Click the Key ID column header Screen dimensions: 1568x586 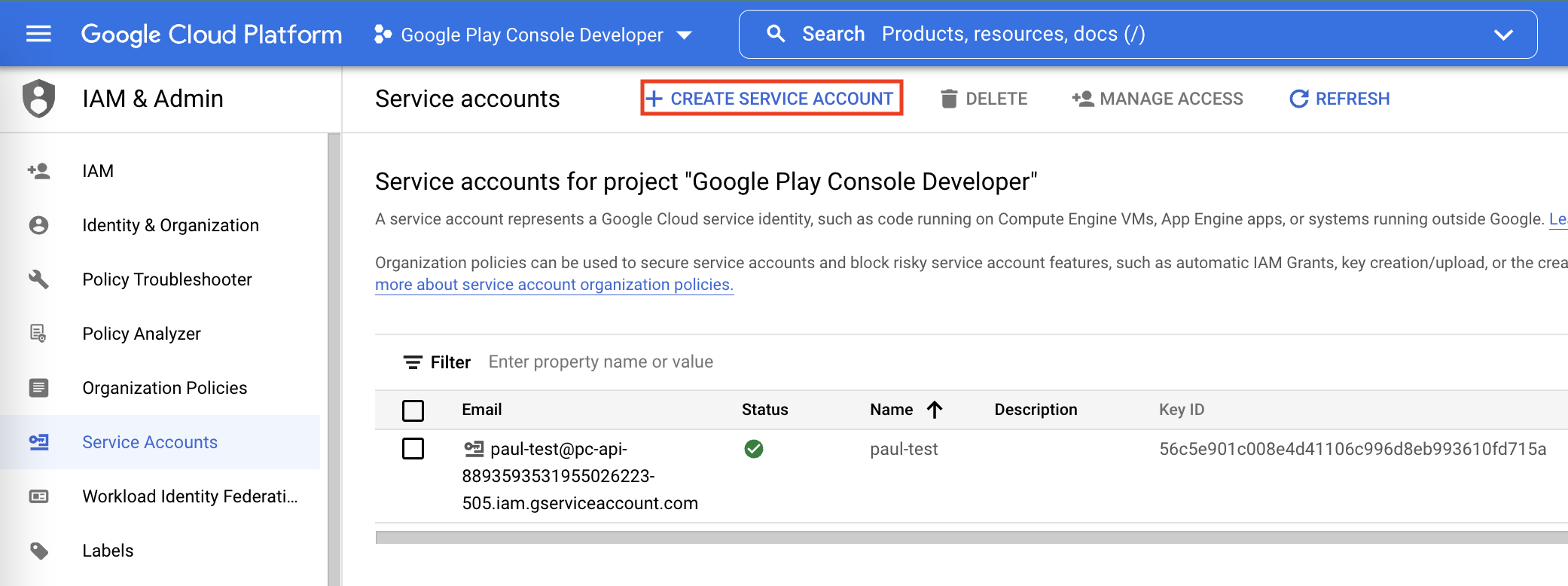(x=1182, y=410)
